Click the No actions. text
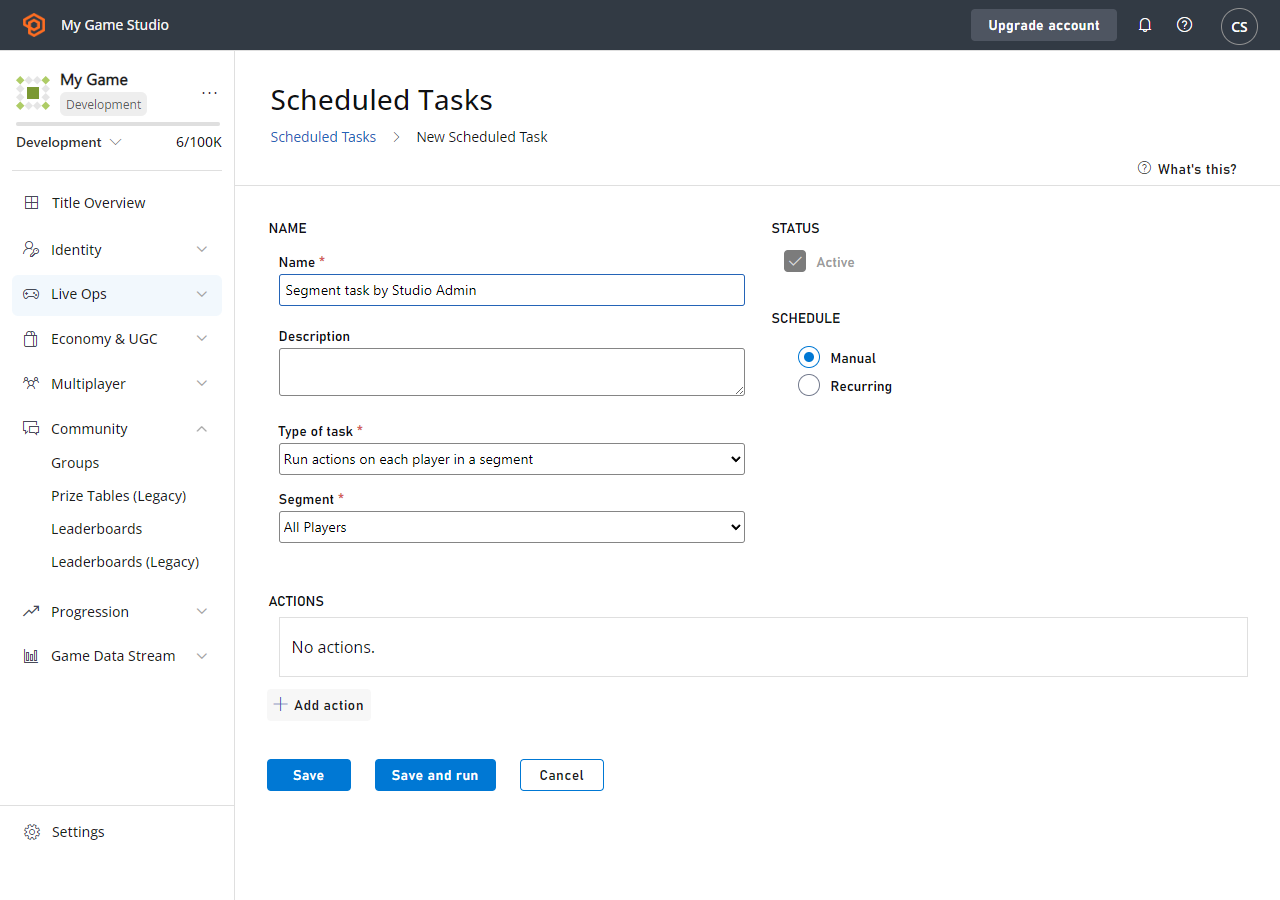Screen dimensions: 1280x900 (333, 647)
